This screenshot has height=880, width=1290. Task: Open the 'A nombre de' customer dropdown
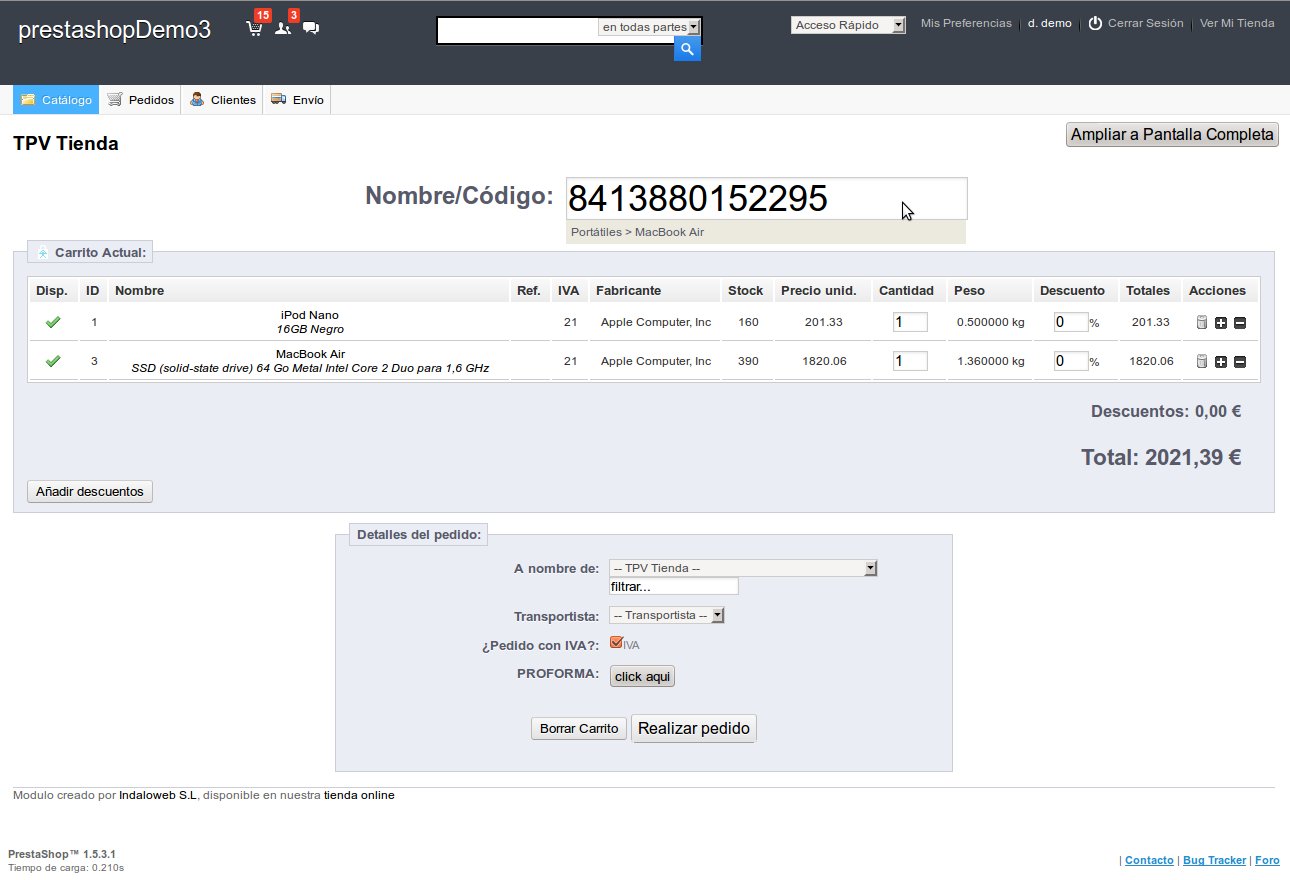coord(743,568)
